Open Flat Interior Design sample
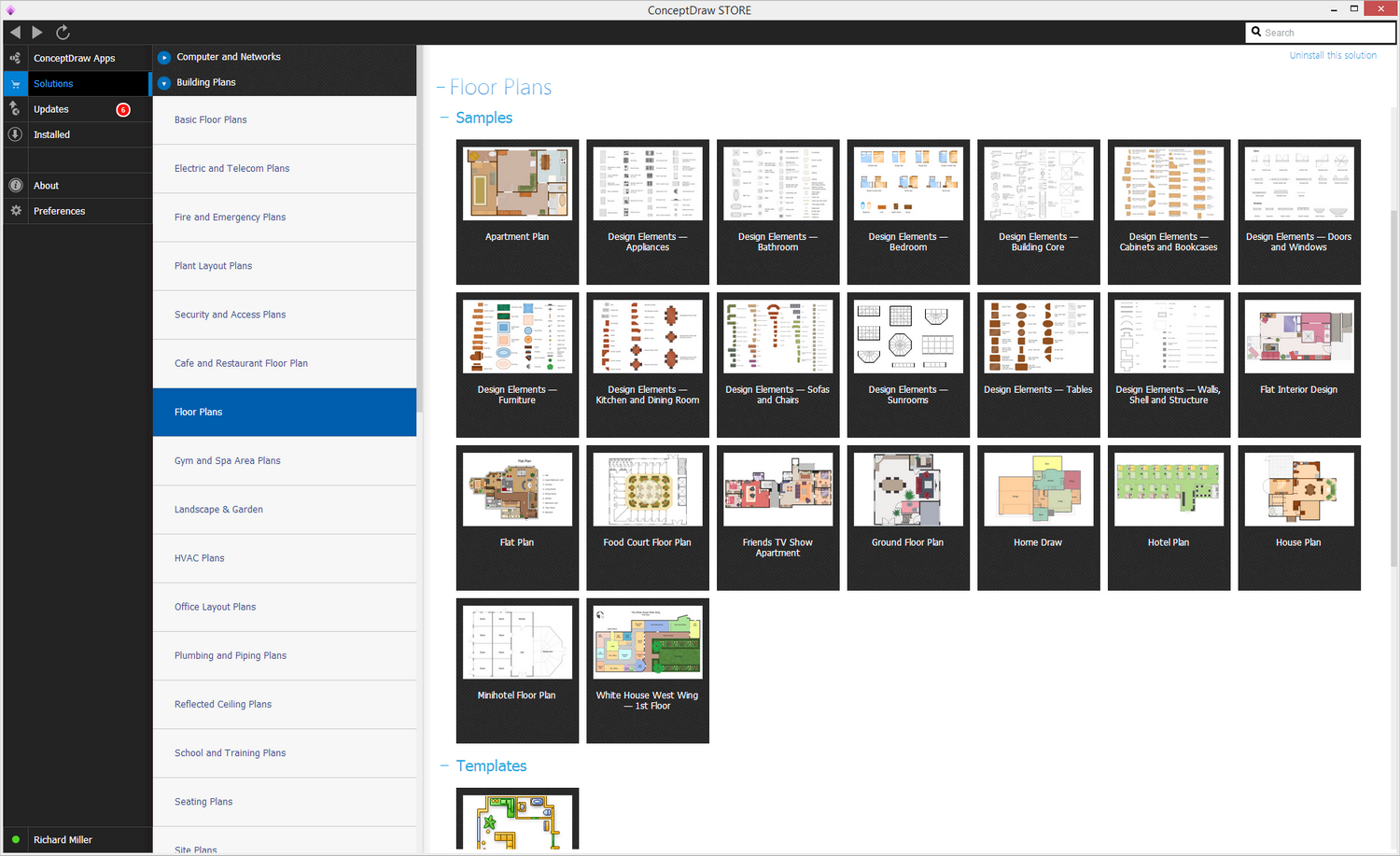 pyautogui.click(x=1299, y=365)
